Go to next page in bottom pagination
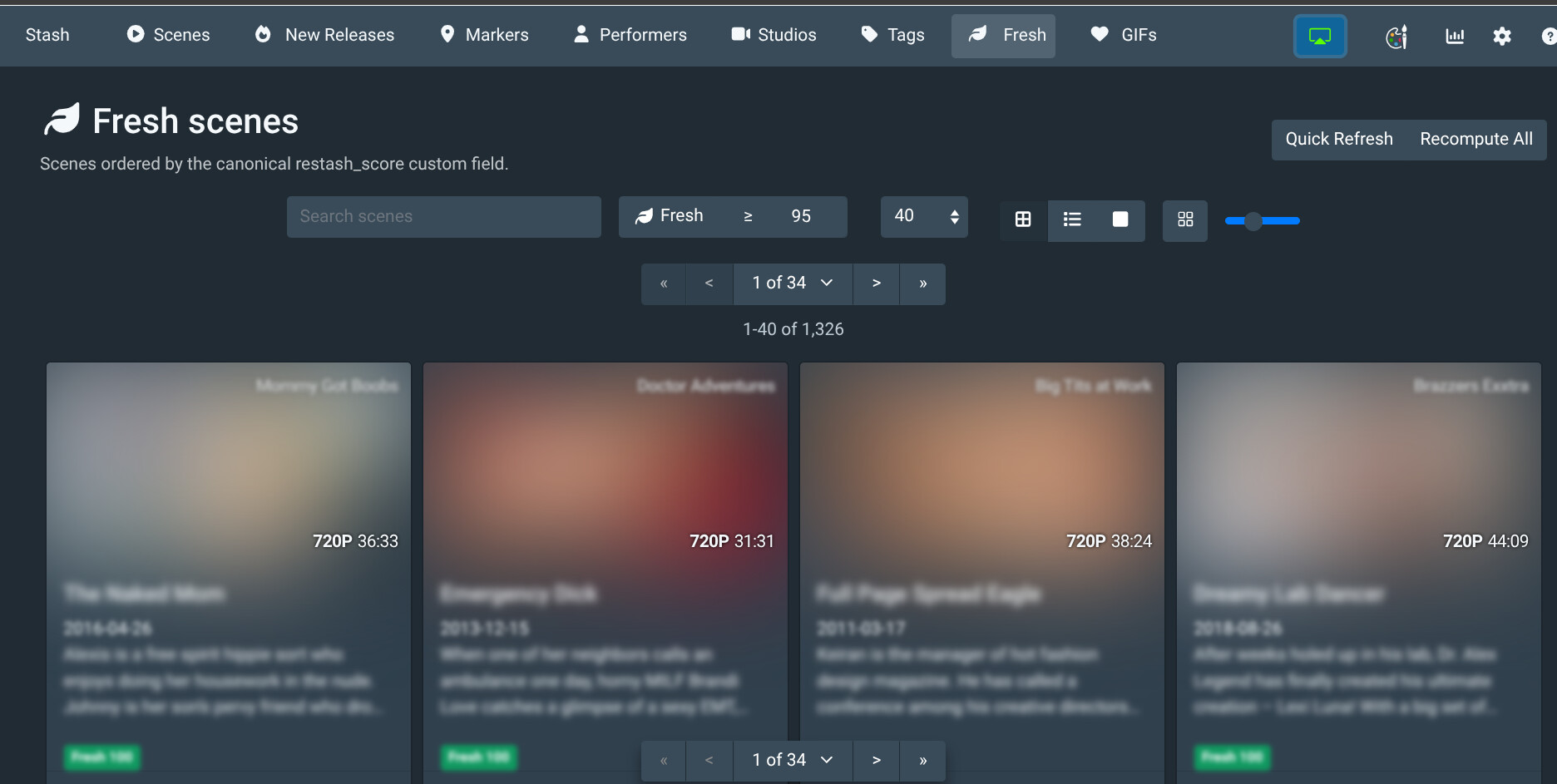 [x=876, y=761]
